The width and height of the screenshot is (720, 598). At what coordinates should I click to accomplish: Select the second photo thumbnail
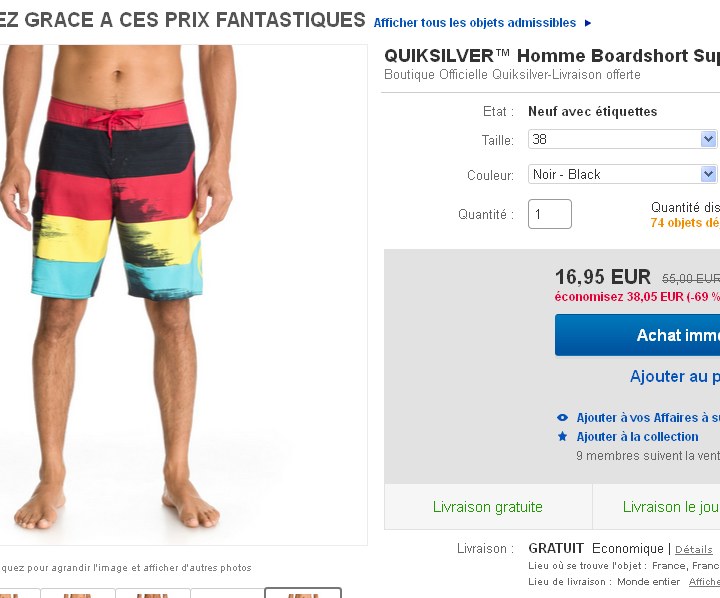coord(78,593)
